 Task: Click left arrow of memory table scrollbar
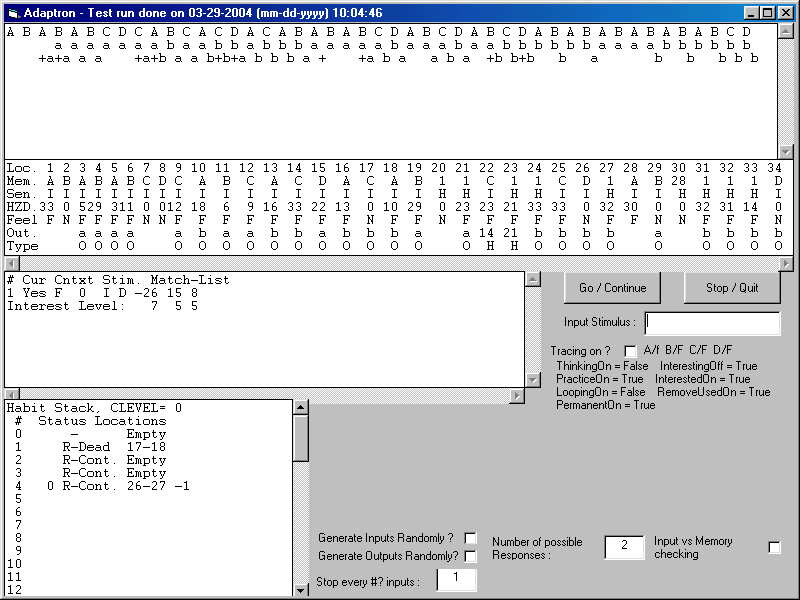(x=12, y=264)
